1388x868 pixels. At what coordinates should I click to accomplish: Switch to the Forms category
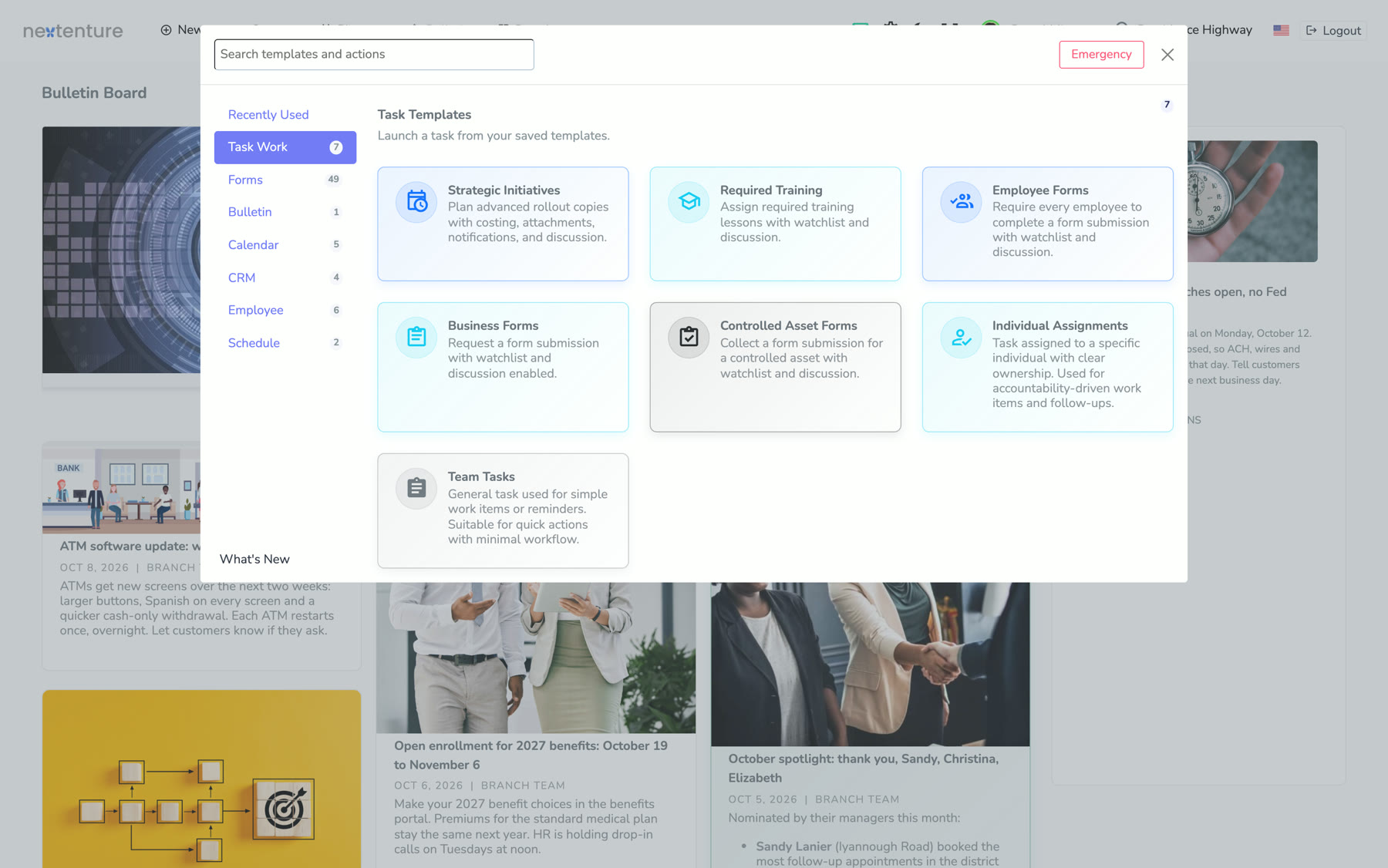pyautogui.click(x=285, y=180)
